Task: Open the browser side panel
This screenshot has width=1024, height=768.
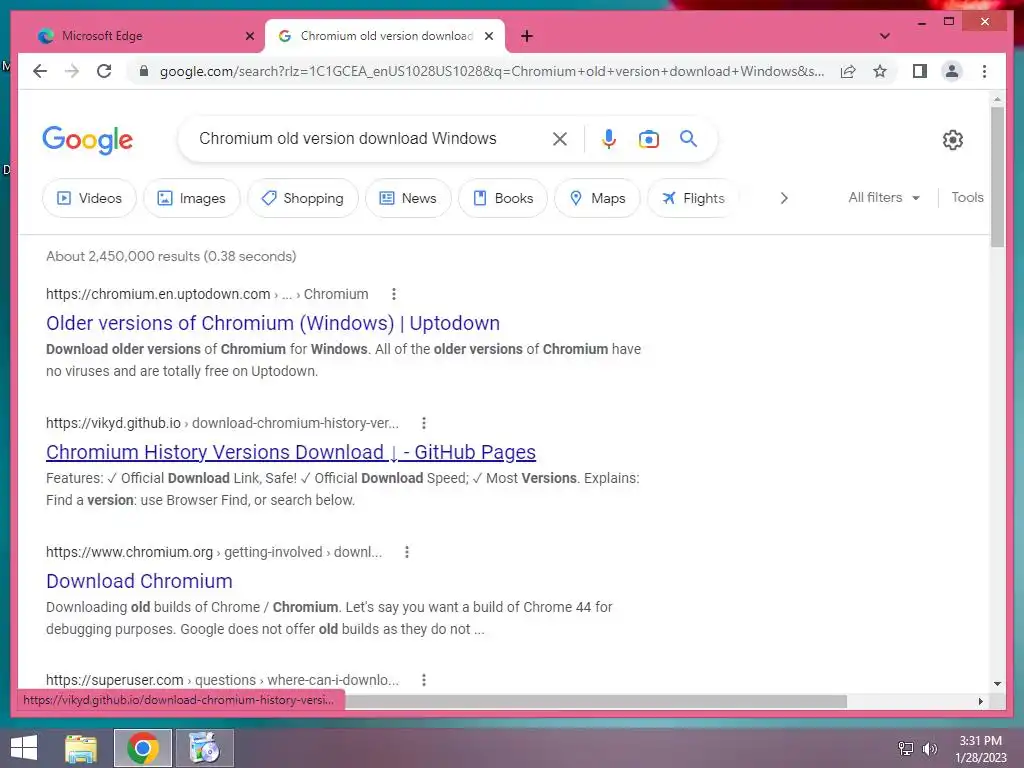Action: [920, 71]
